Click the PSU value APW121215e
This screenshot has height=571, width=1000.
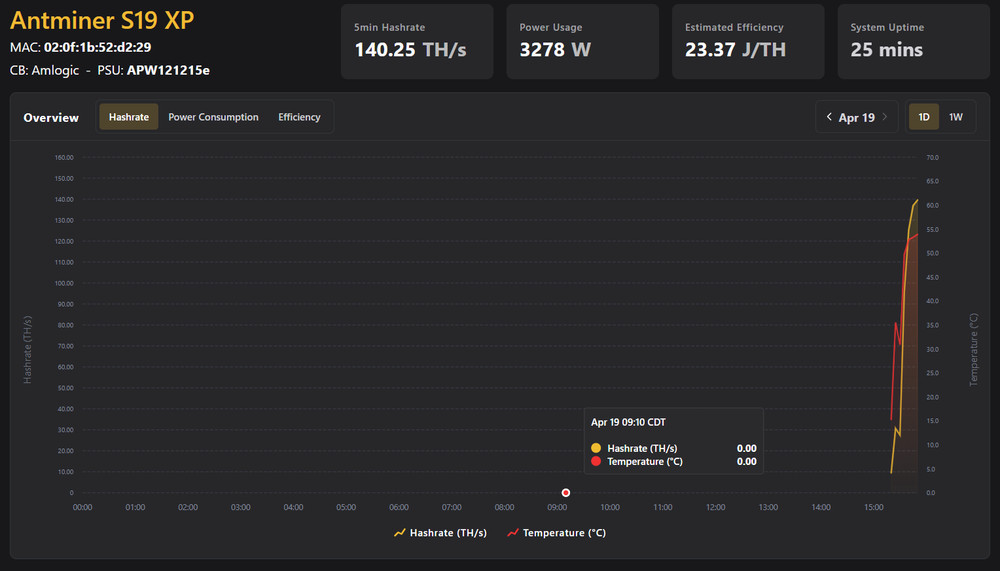(x=168, y=70)
